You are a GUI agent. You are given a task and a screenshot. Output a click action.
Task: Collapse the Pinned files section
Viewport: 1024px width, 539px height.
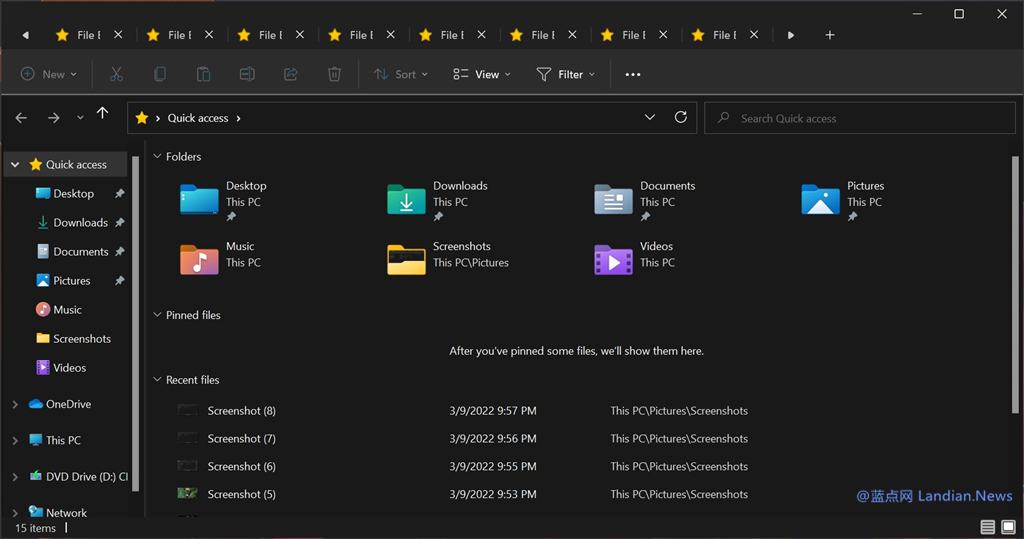click(x=157, y=315)
